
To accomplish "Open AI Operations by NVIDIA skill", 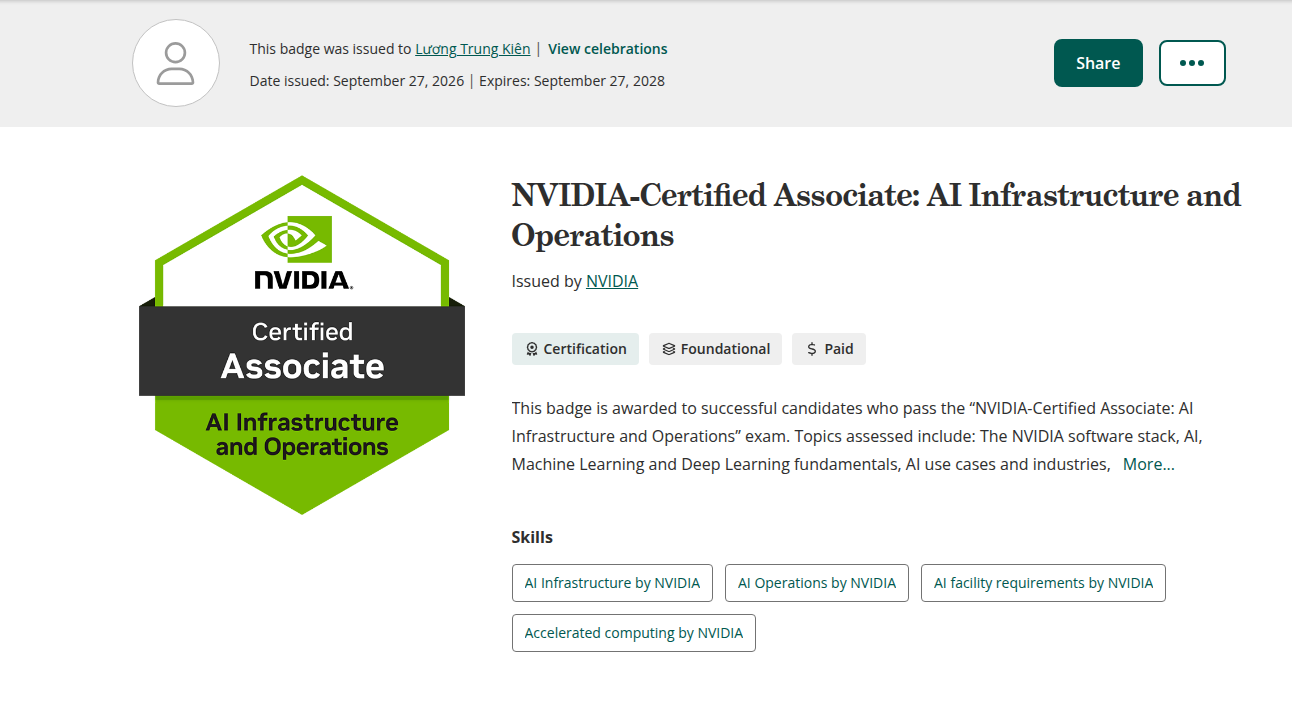I will 817,583.
